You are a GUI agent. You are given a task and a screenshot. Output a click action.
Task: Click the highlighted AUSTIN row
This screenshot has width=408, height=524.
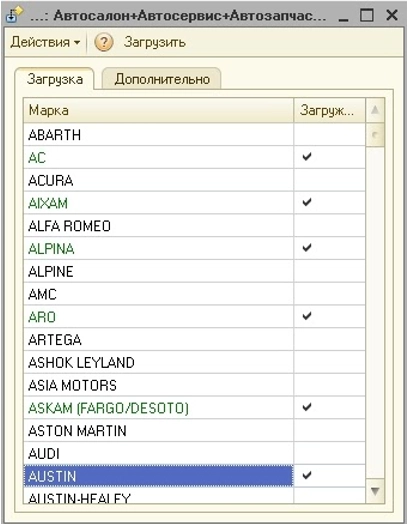(x=158, y=476)
